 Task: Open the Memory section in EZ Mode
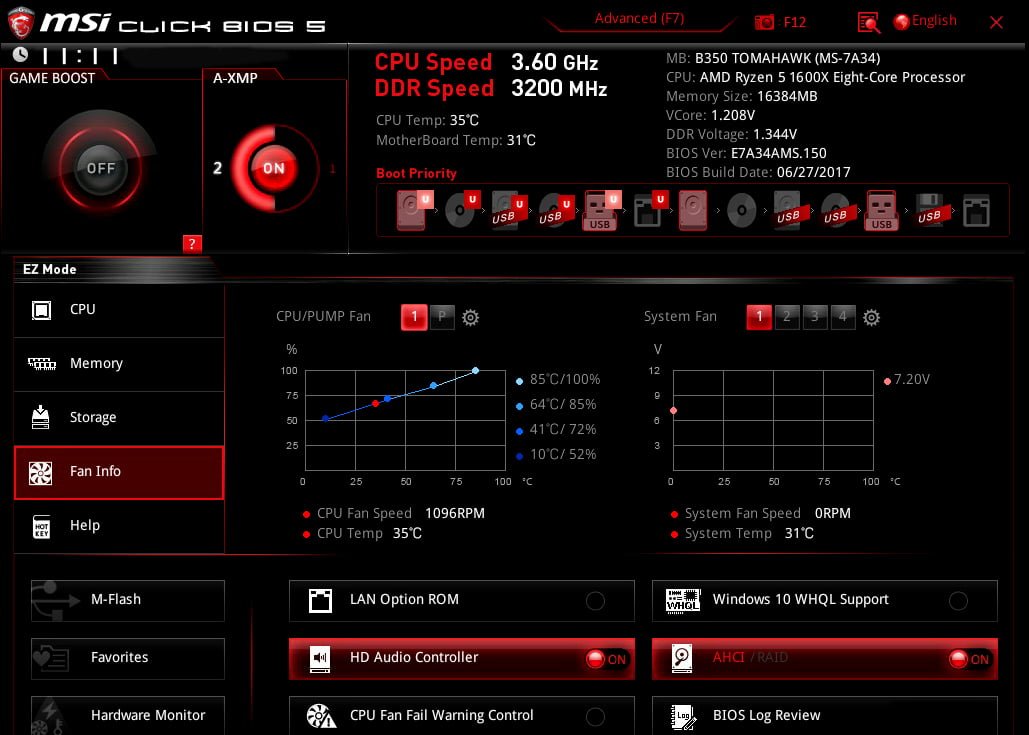[x=119, y=364]
